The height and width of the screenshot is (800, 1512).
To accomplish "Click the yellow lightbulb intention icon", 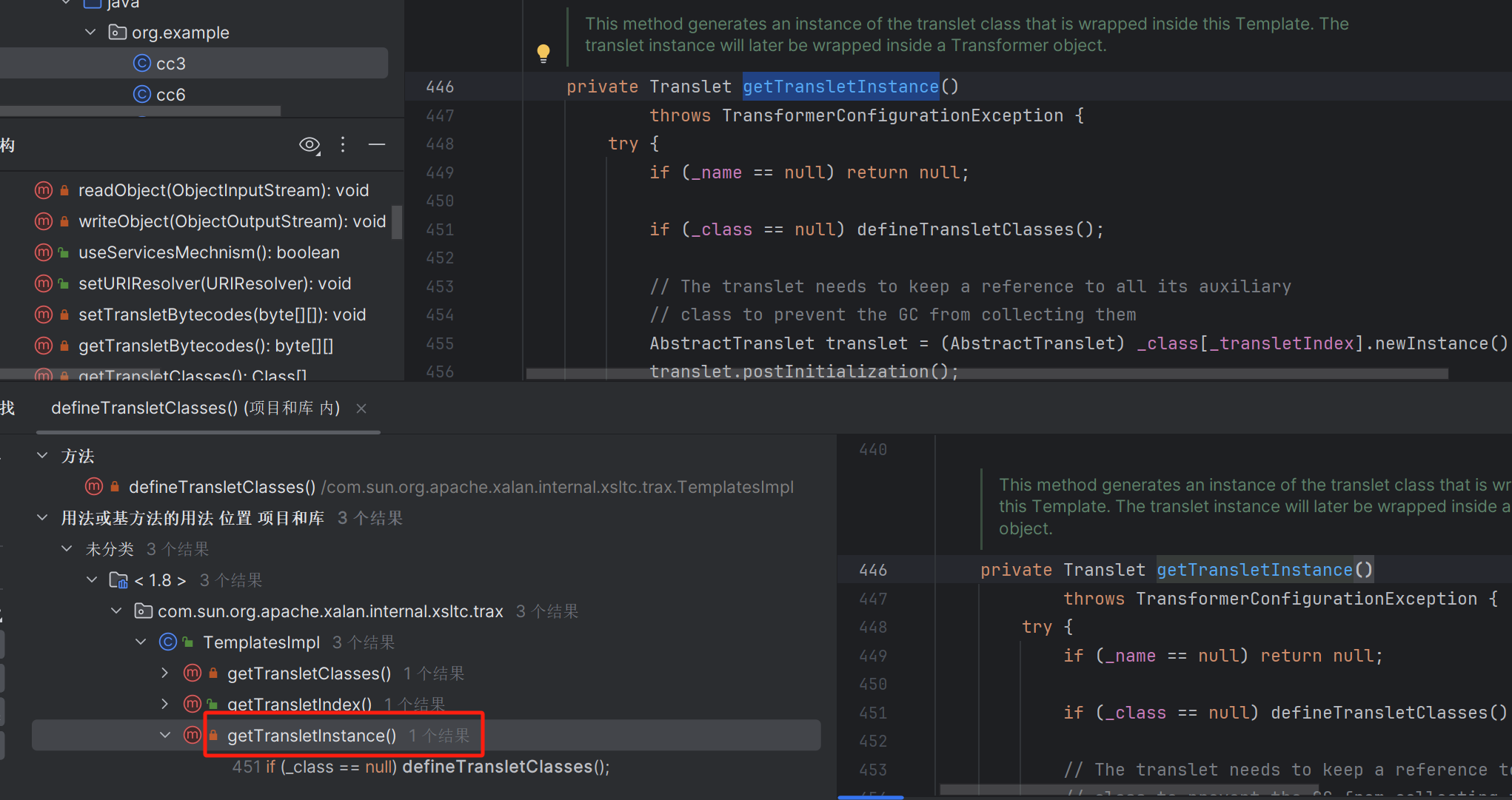I will point(543,53).
